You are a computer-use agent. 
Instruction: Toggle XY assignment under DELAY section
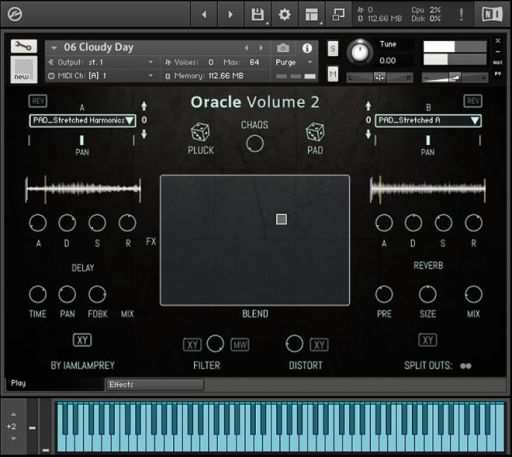click(x=82, y=340)
